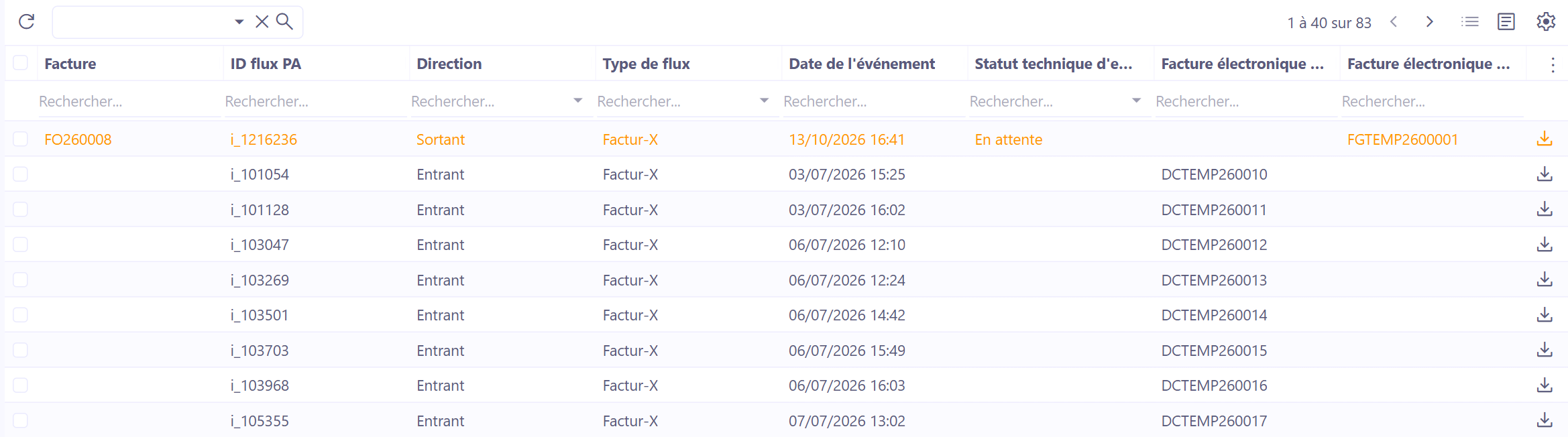Click DCTEMP260013 cell
The height and width of the screenshot is (437, 1568).
[x=1214, y=280]
